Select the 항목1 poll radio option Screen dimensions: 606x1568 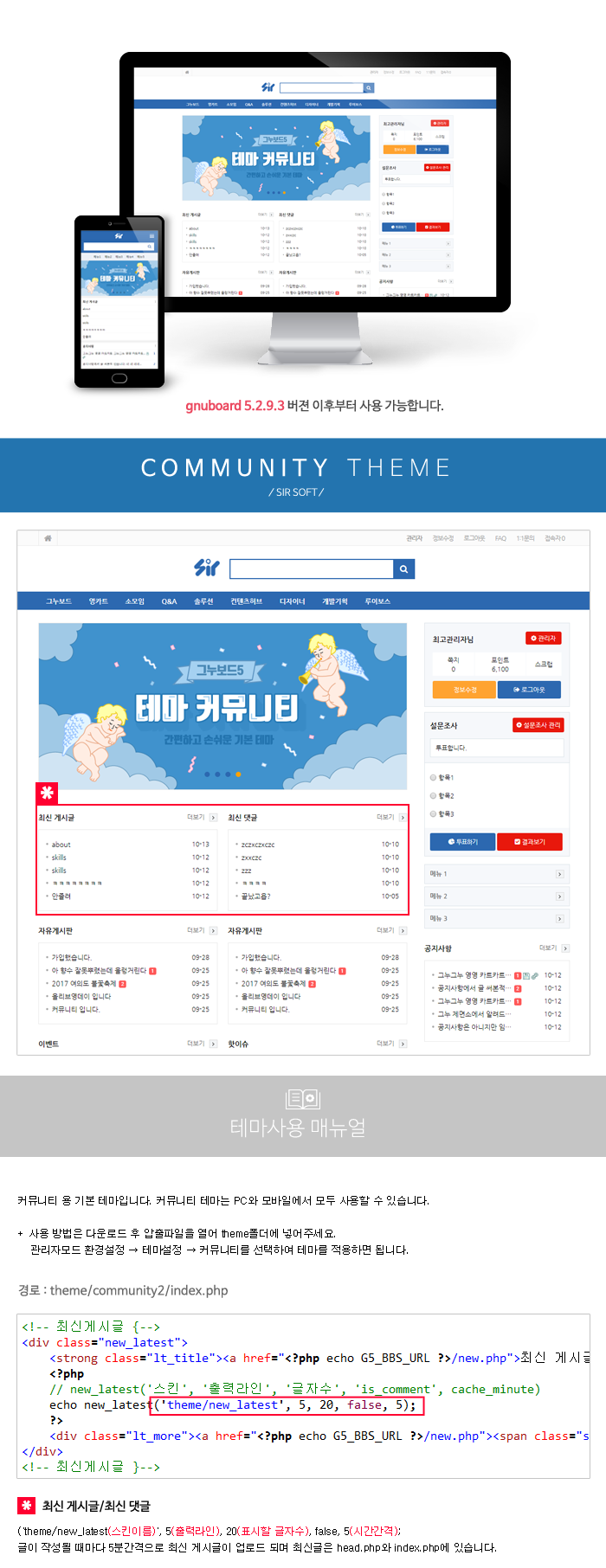pos(434,777)
